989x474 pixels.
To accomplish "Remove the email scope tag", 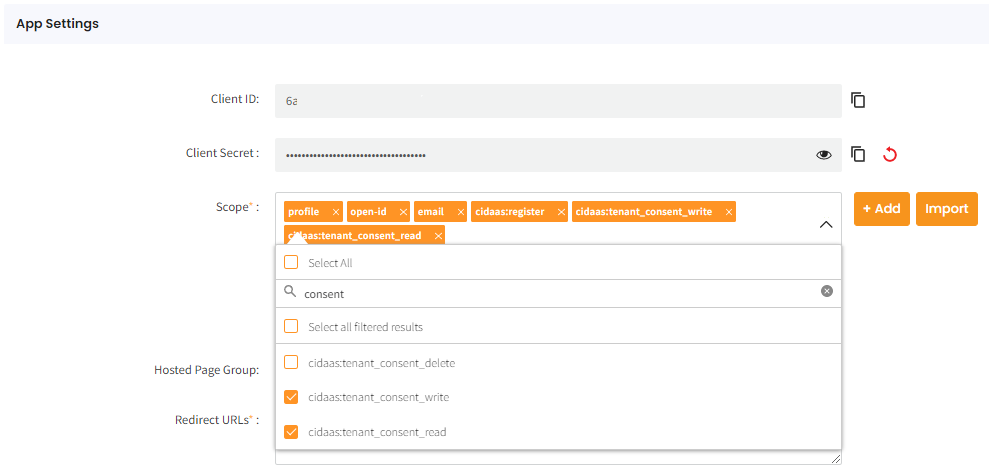I will point(460,212).
